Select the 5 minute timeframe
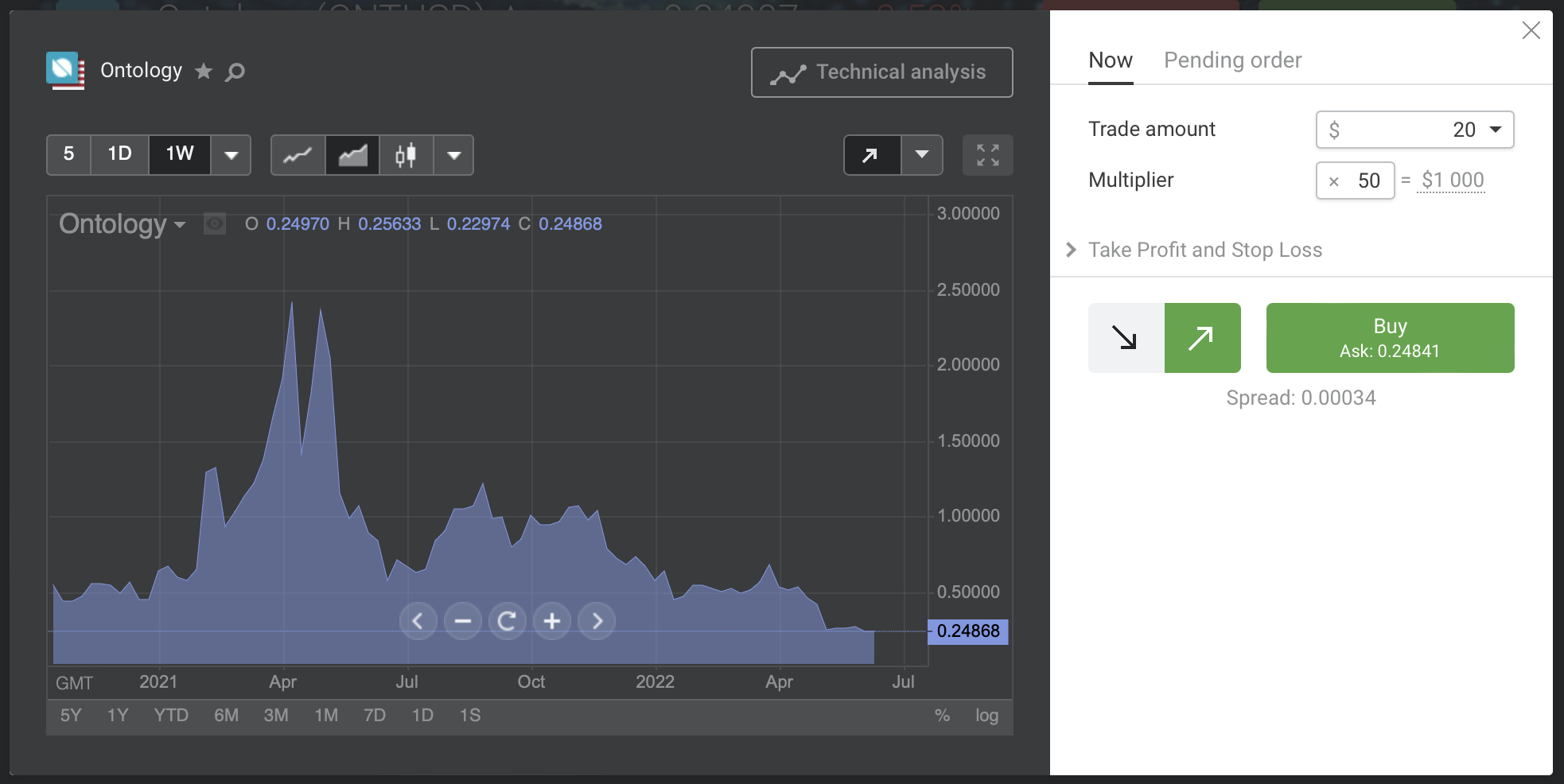This screenshot has width=1564, height=784. (68, 154)
